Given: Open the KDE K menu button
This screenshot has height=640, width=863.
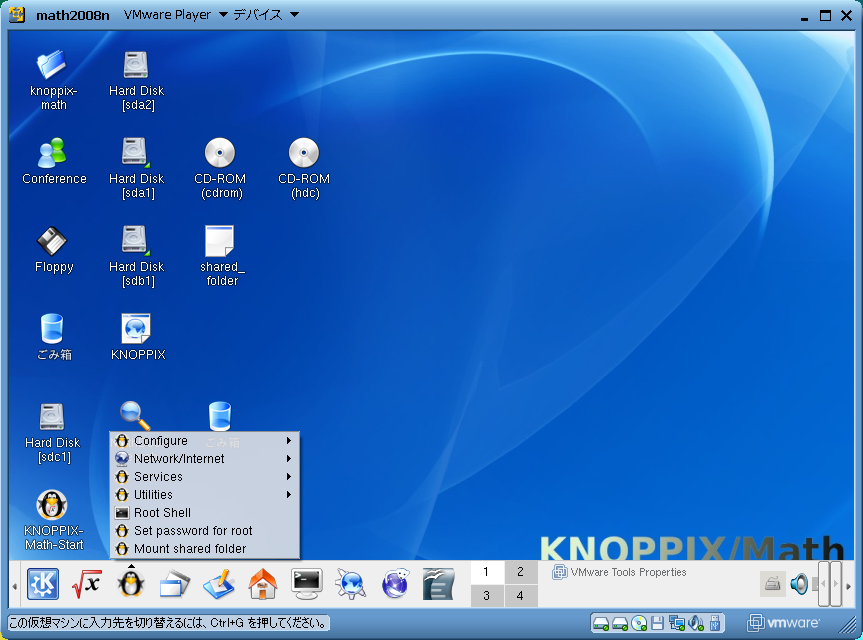Looking at the screenshot, I should 43,584.
